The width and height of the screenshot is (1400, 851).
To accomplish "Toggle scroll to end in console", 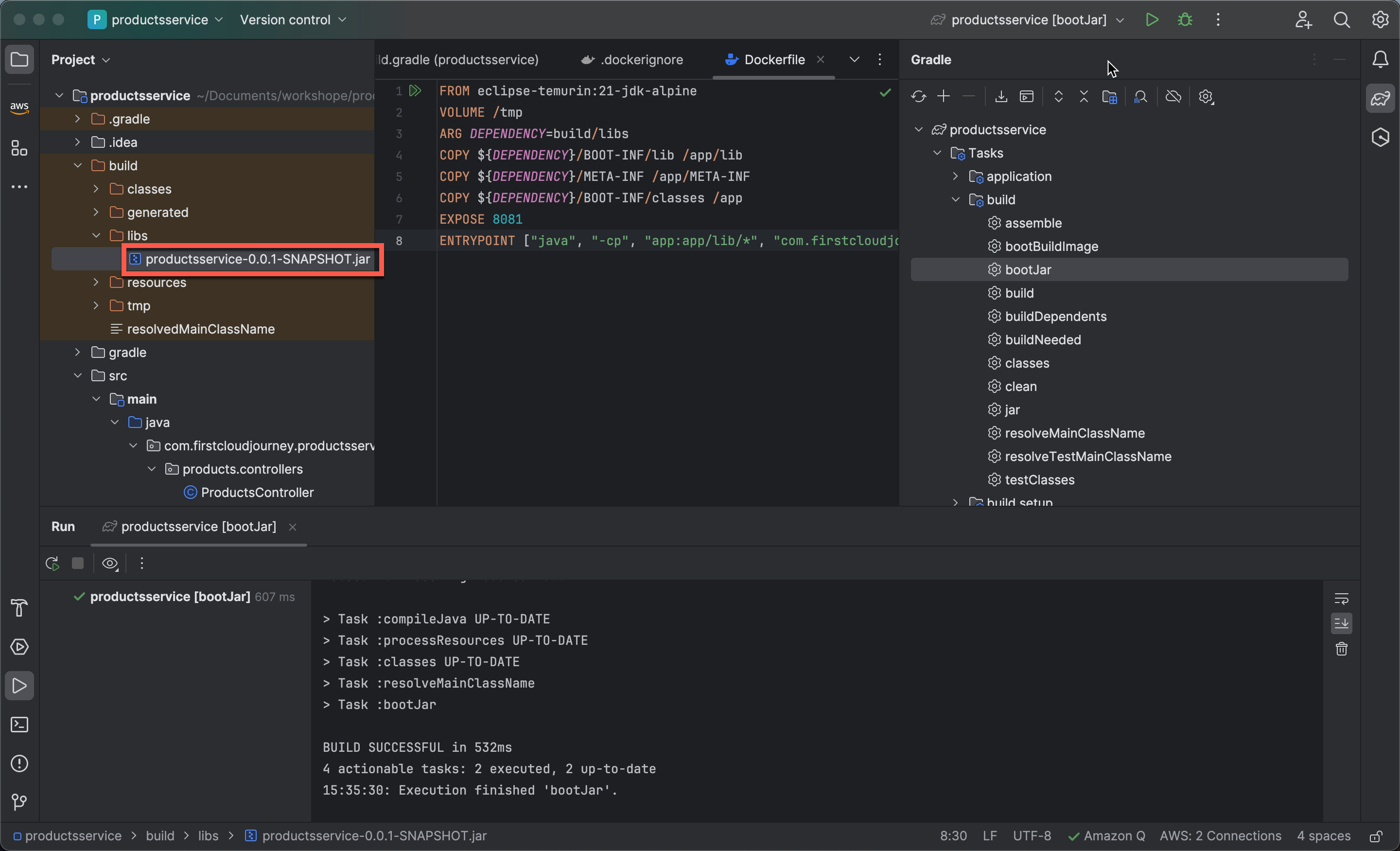I will tap(1341, 623).
